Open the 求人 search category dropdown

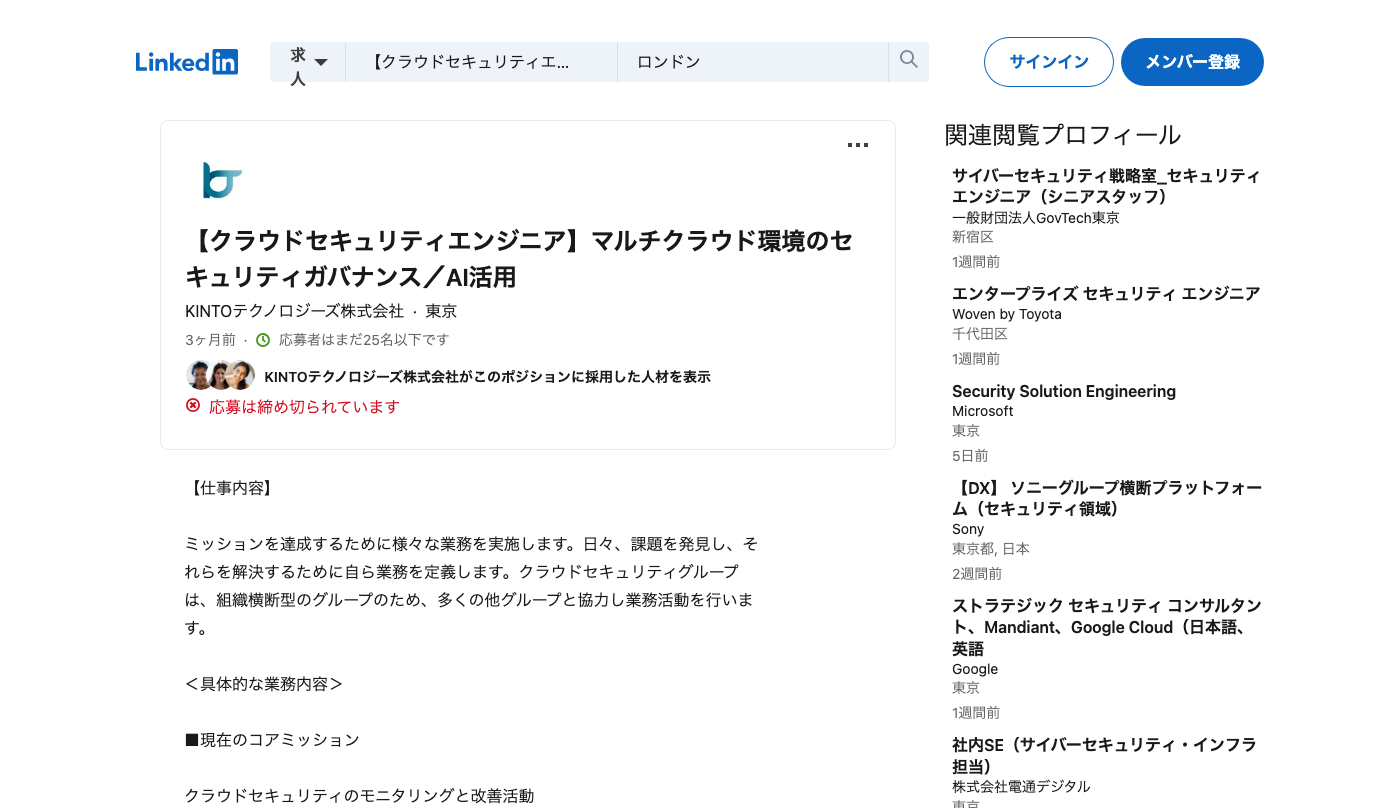coord(308,62)
